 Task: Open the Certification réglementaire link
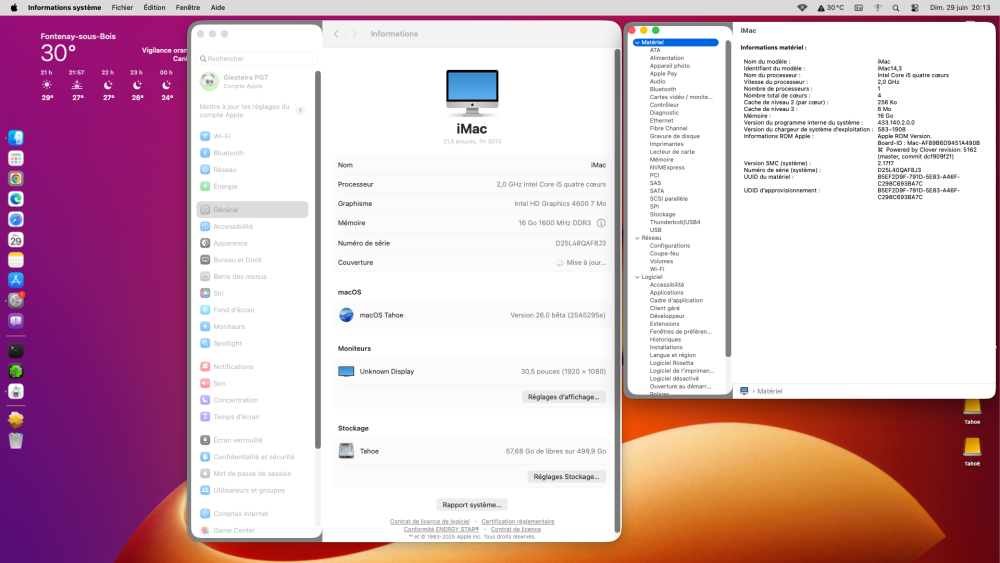pyautogui.click(x=518, y=522)
